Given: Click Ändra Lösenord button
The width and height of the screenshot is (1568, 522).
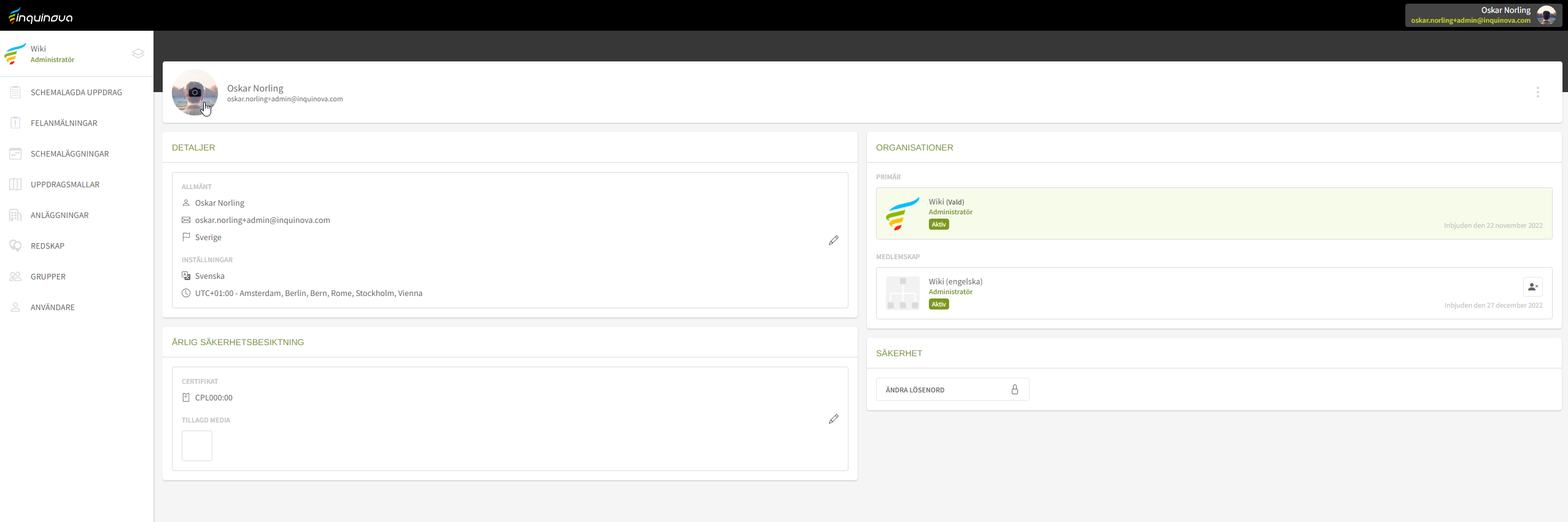Looking at the screenshot, I should click(952, 390).
